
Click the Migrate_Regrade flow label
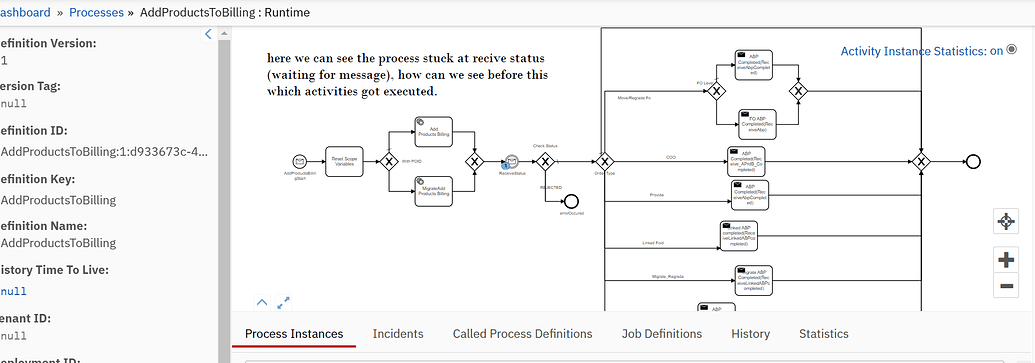point(667,277)
